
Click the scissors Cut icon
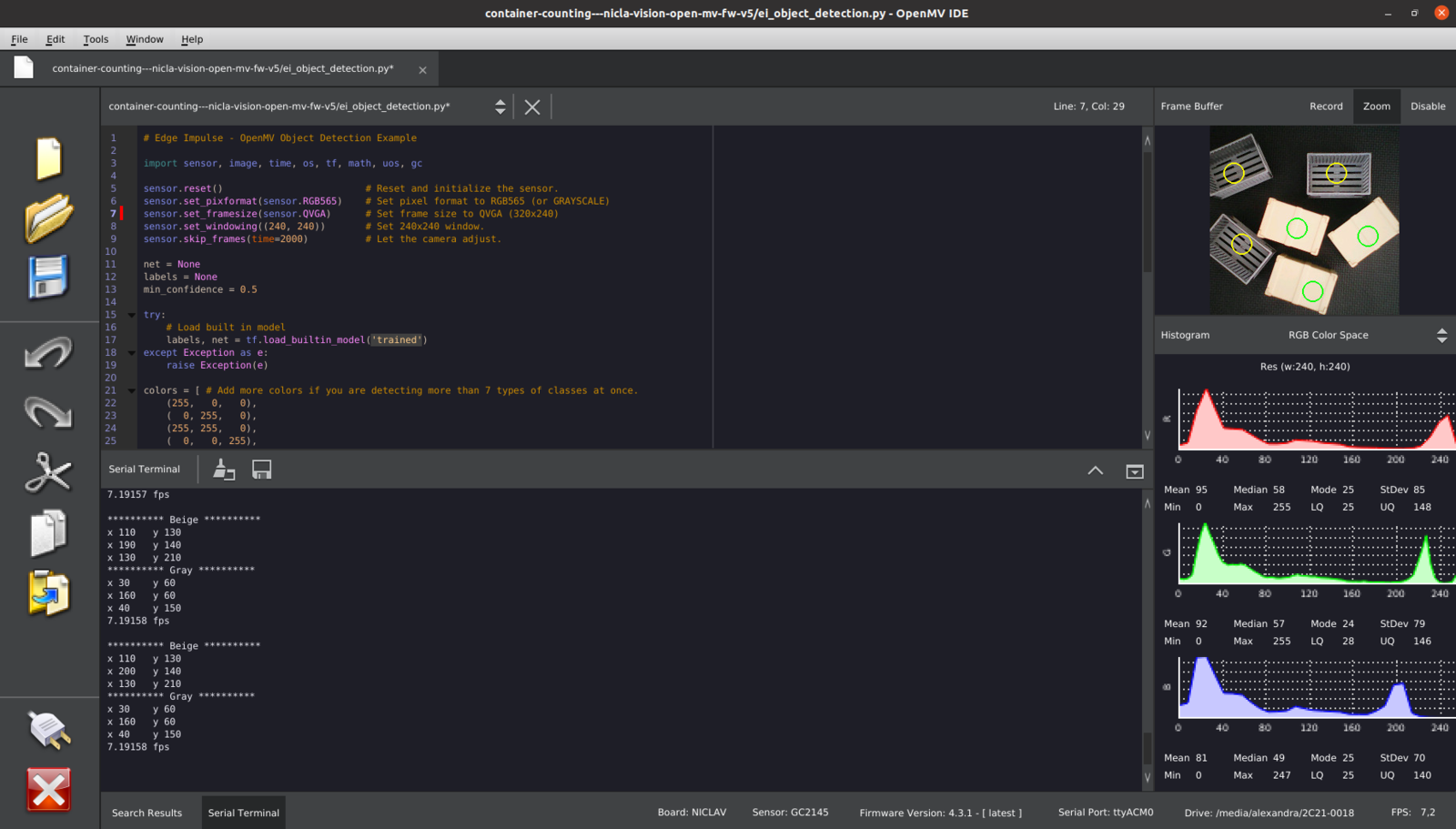pyautogui.click(x=48, y=472)
